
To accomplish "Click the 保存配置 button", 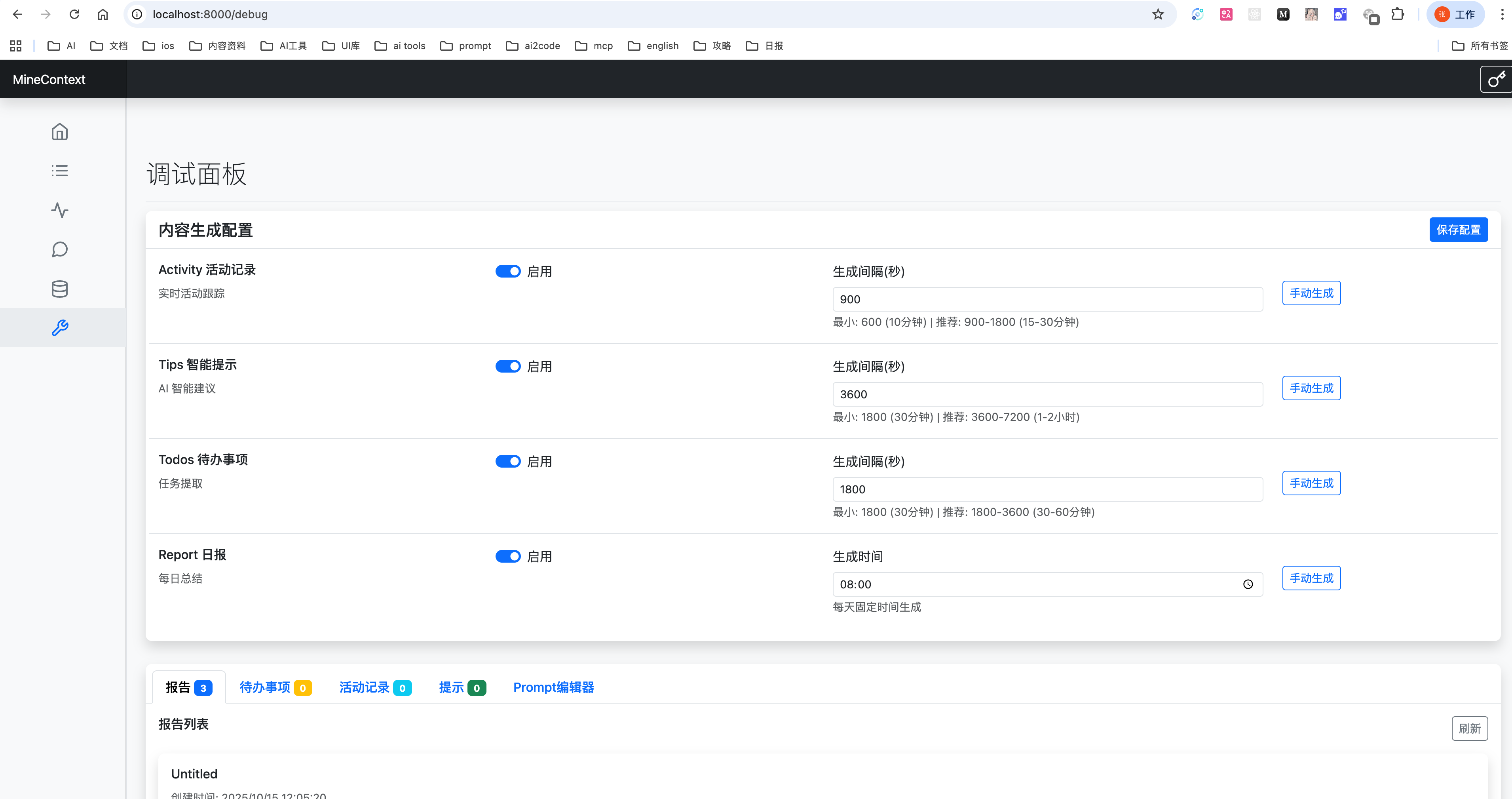I will 1458,230.
